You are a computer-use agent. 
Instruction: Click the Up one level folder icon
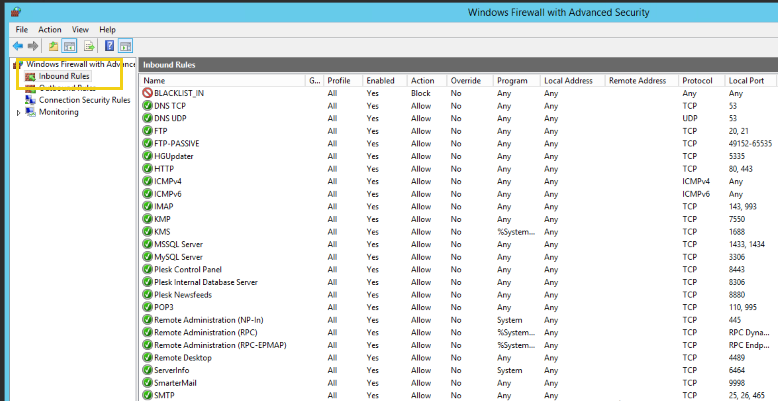(x=53, y=46)
